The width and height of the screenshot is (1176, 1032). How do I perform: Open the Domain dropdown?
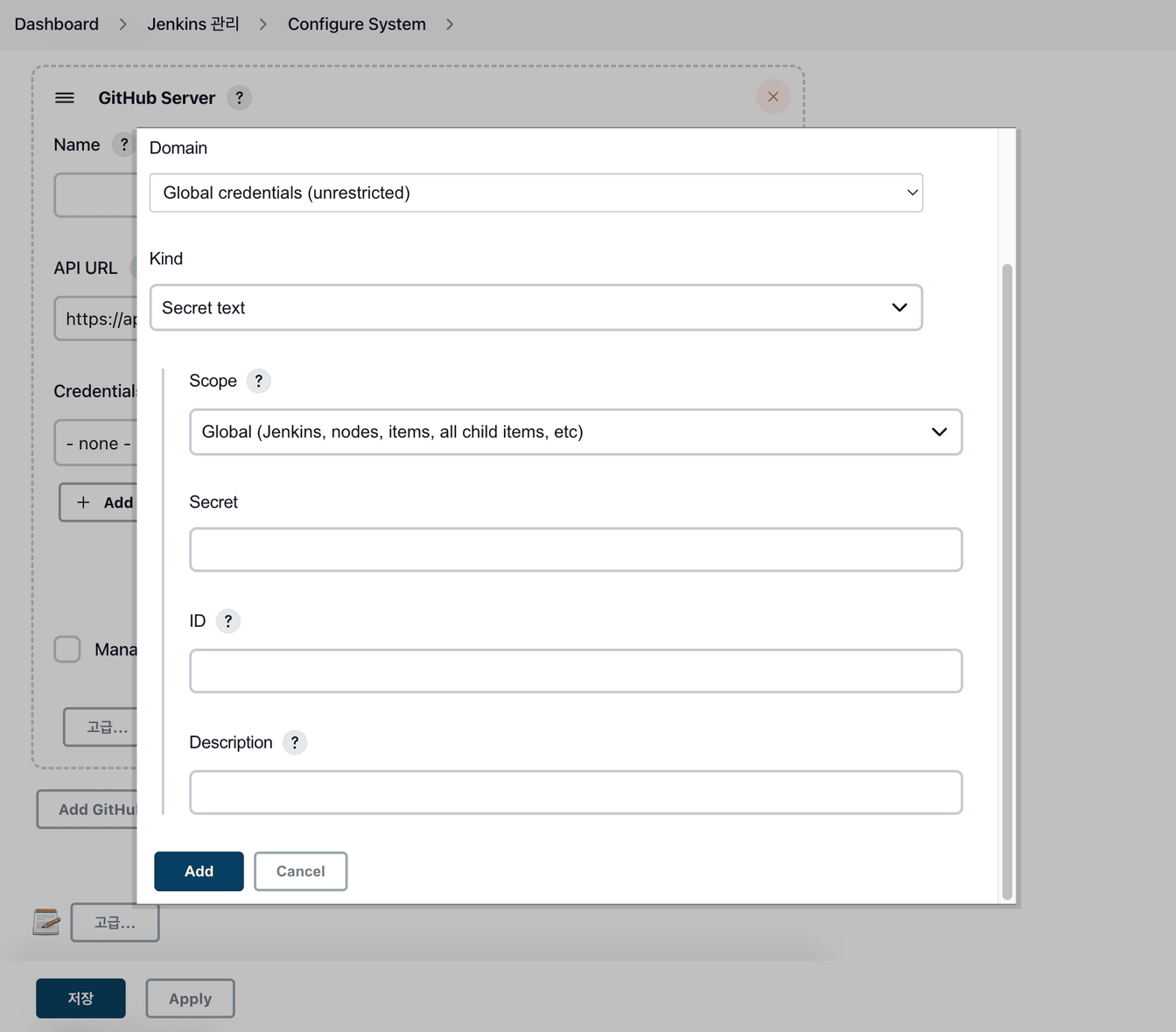coord(535,193)
